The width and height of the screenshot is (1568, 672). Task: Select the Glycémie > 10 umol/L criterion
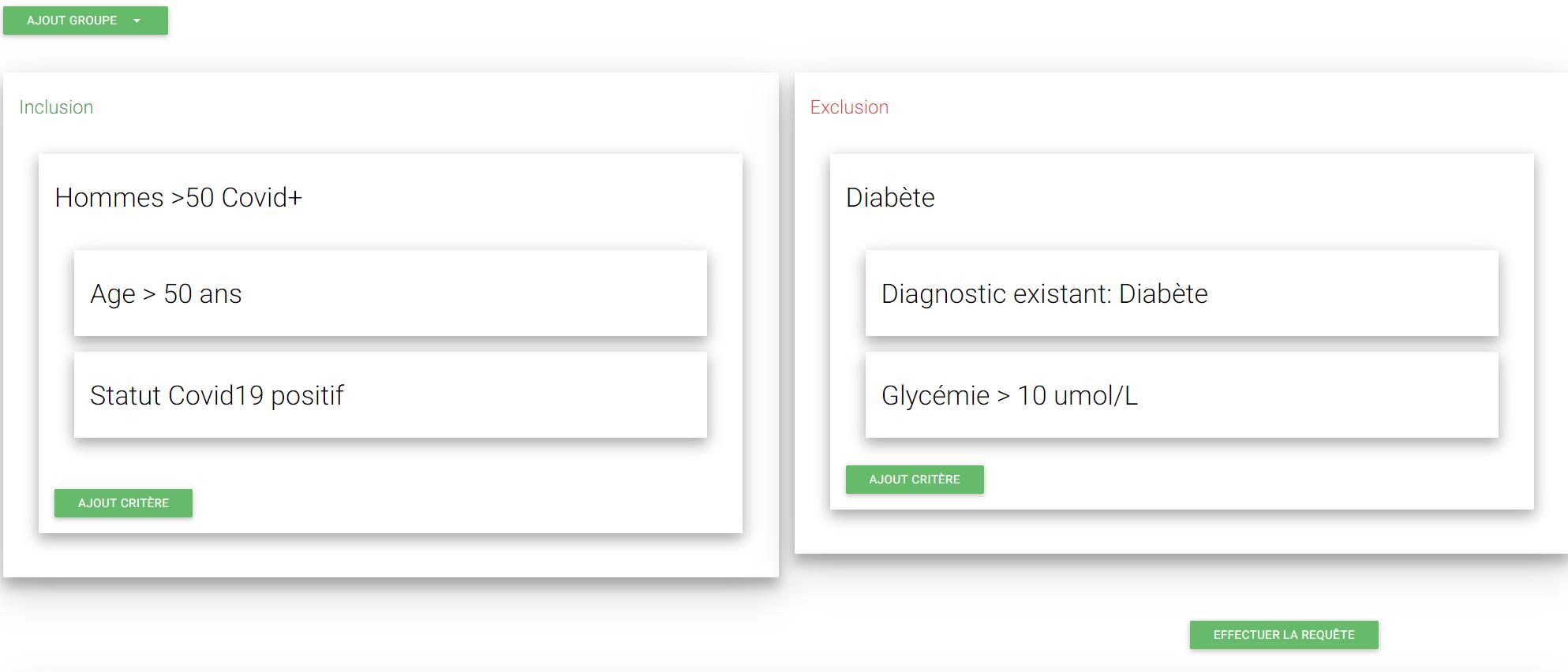point(1181,395)
